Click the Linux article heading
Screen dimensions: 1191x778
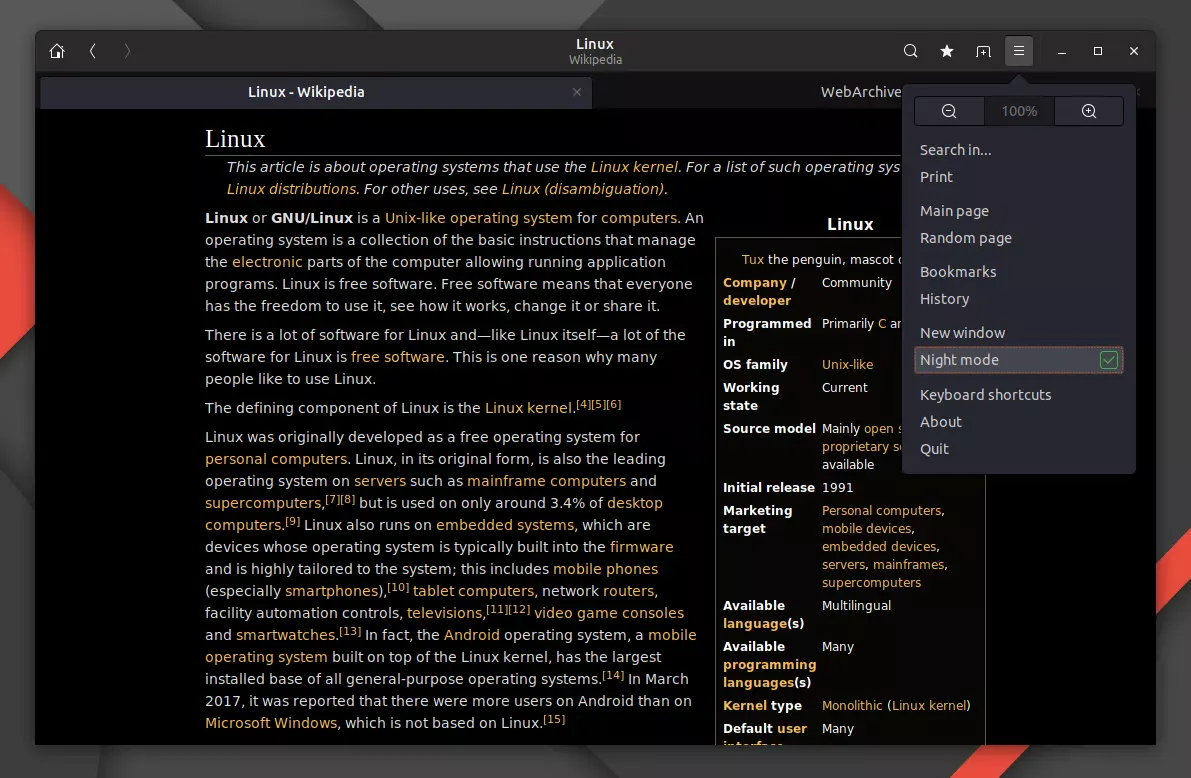(x=235, y=139)
